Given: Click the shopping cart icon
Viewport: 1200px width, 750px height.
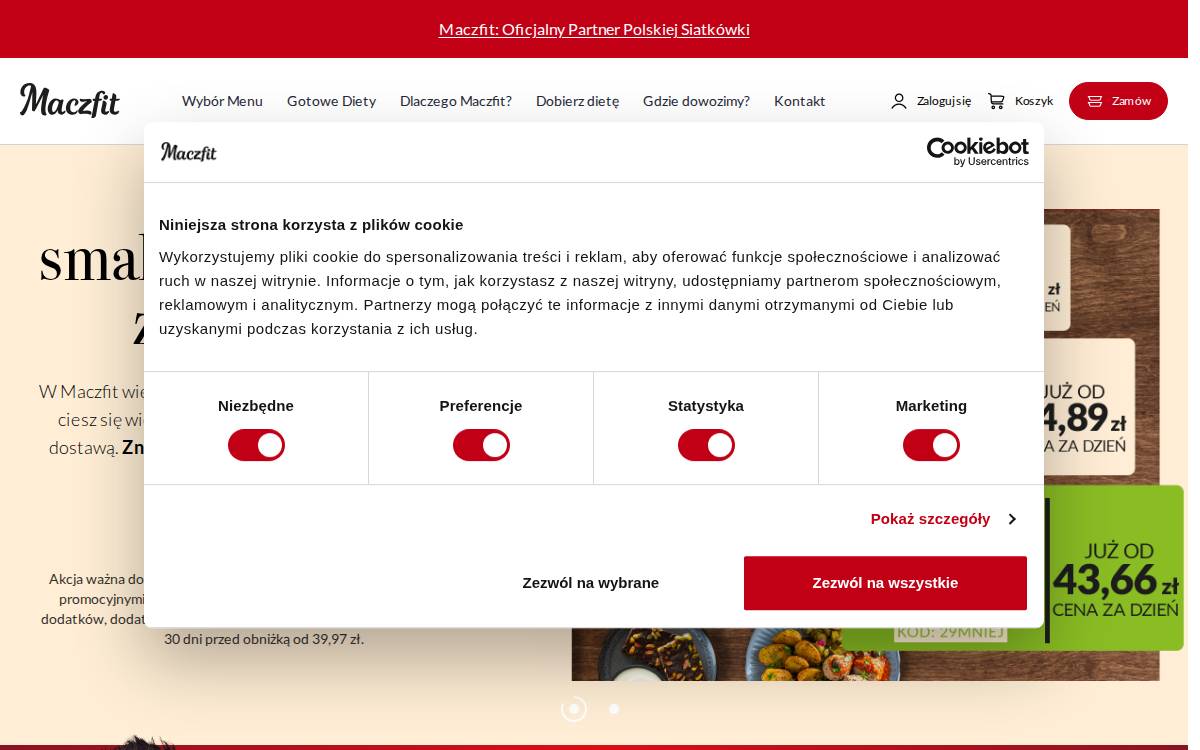Looking at the screenshot, I should (x=996, y=101).
